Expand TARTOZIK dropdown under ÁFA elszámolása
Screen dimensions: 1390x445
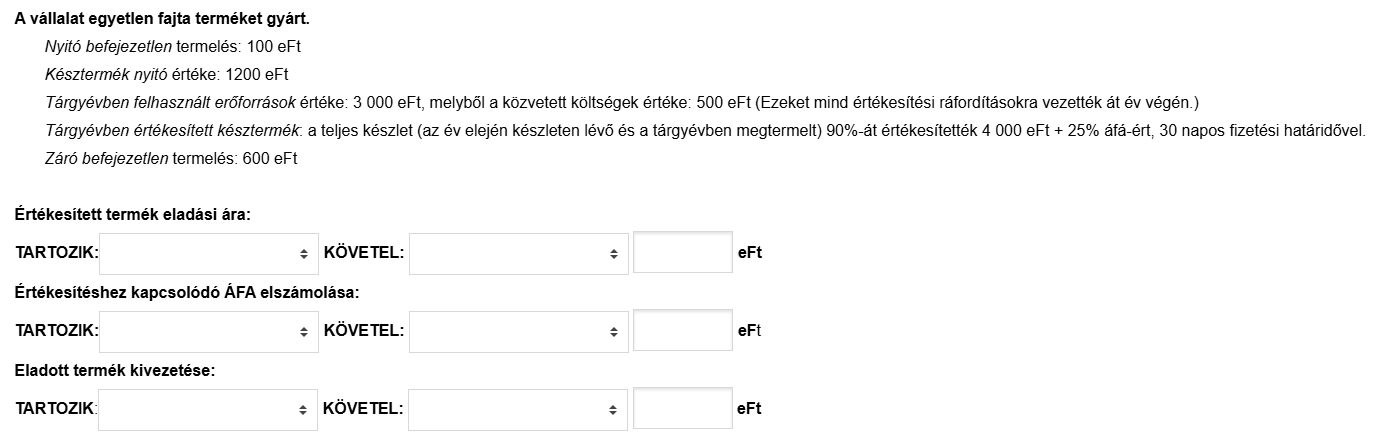coord(209,331)
